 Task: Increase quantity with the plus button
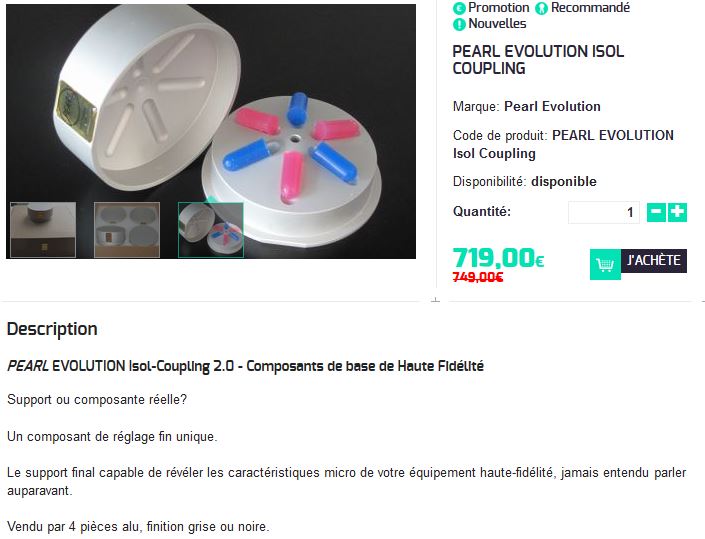tap(677, 213)
